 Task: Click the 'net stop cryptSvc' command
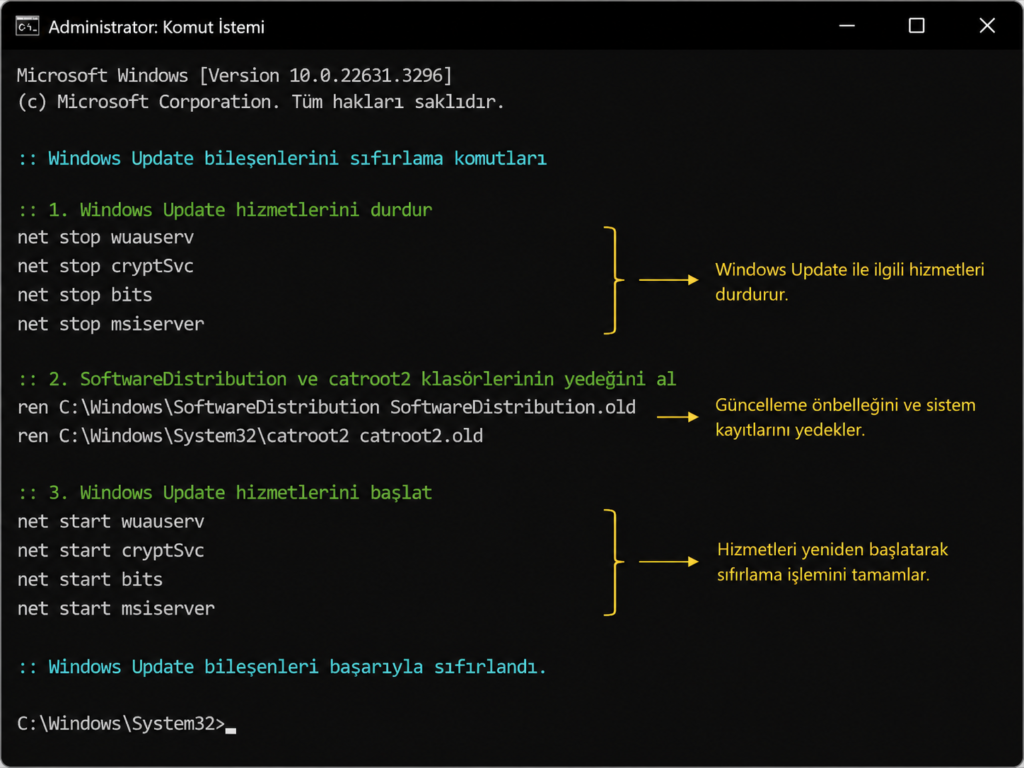tap(106, 266)
